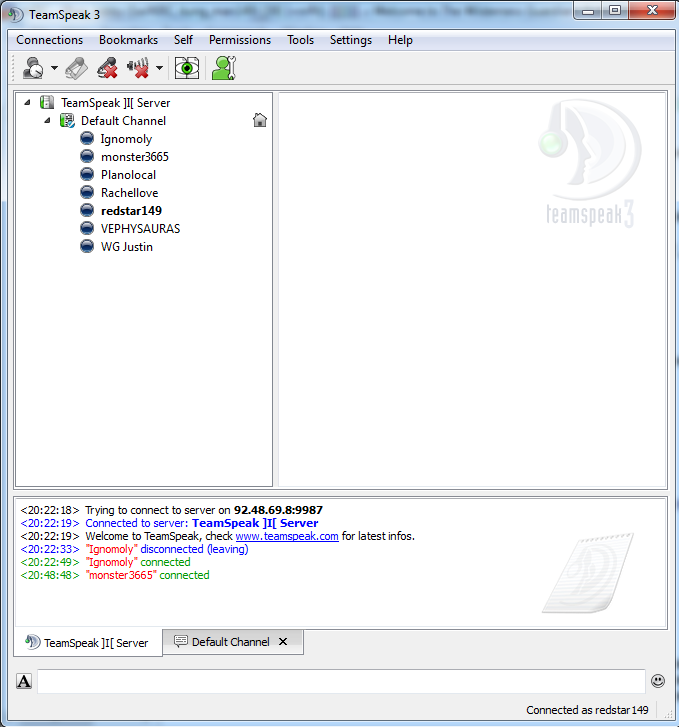Close the Default Channel chat tab

click(283, 642)
